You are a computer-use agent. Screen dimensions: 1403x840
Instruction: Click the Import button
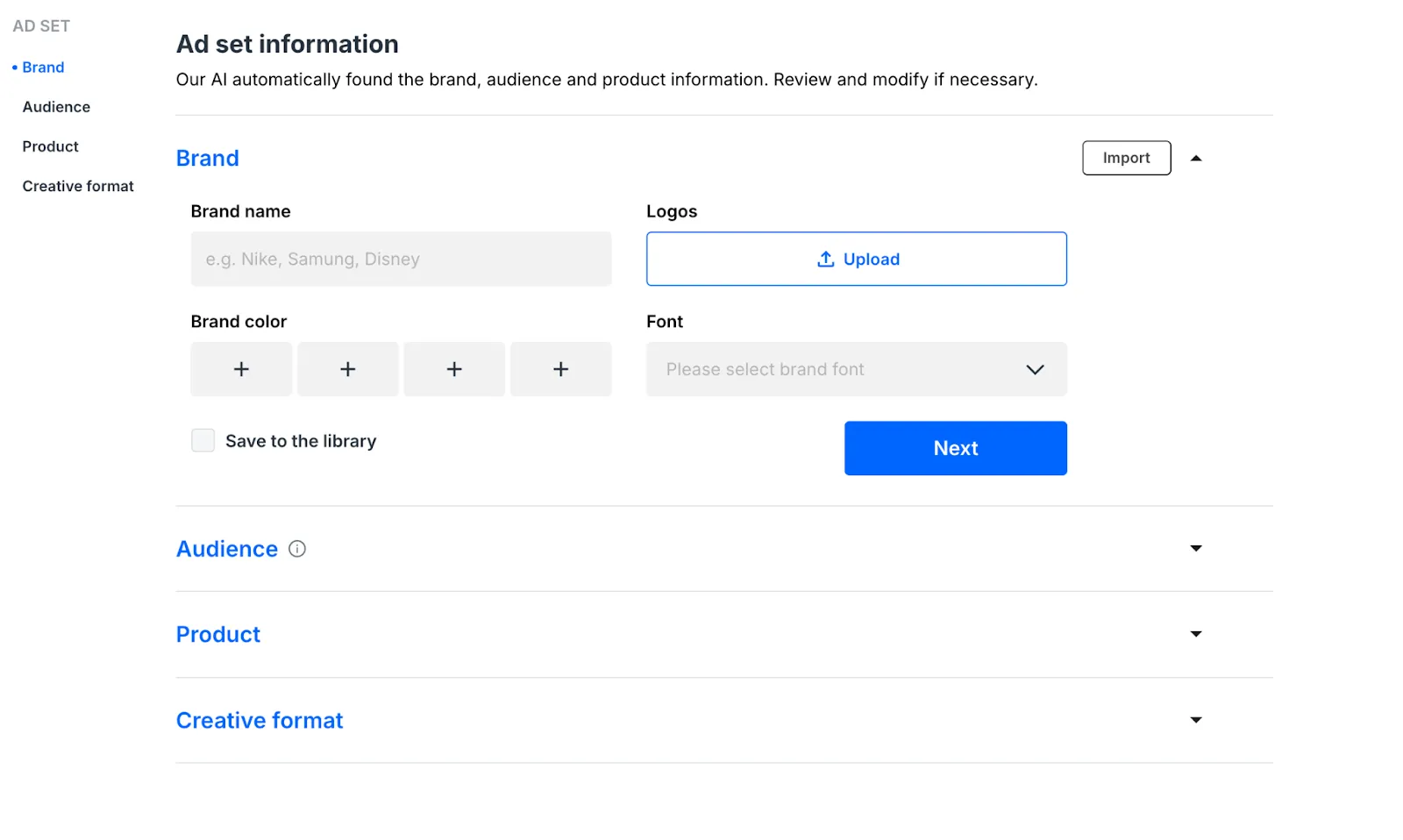[1127, 158]
